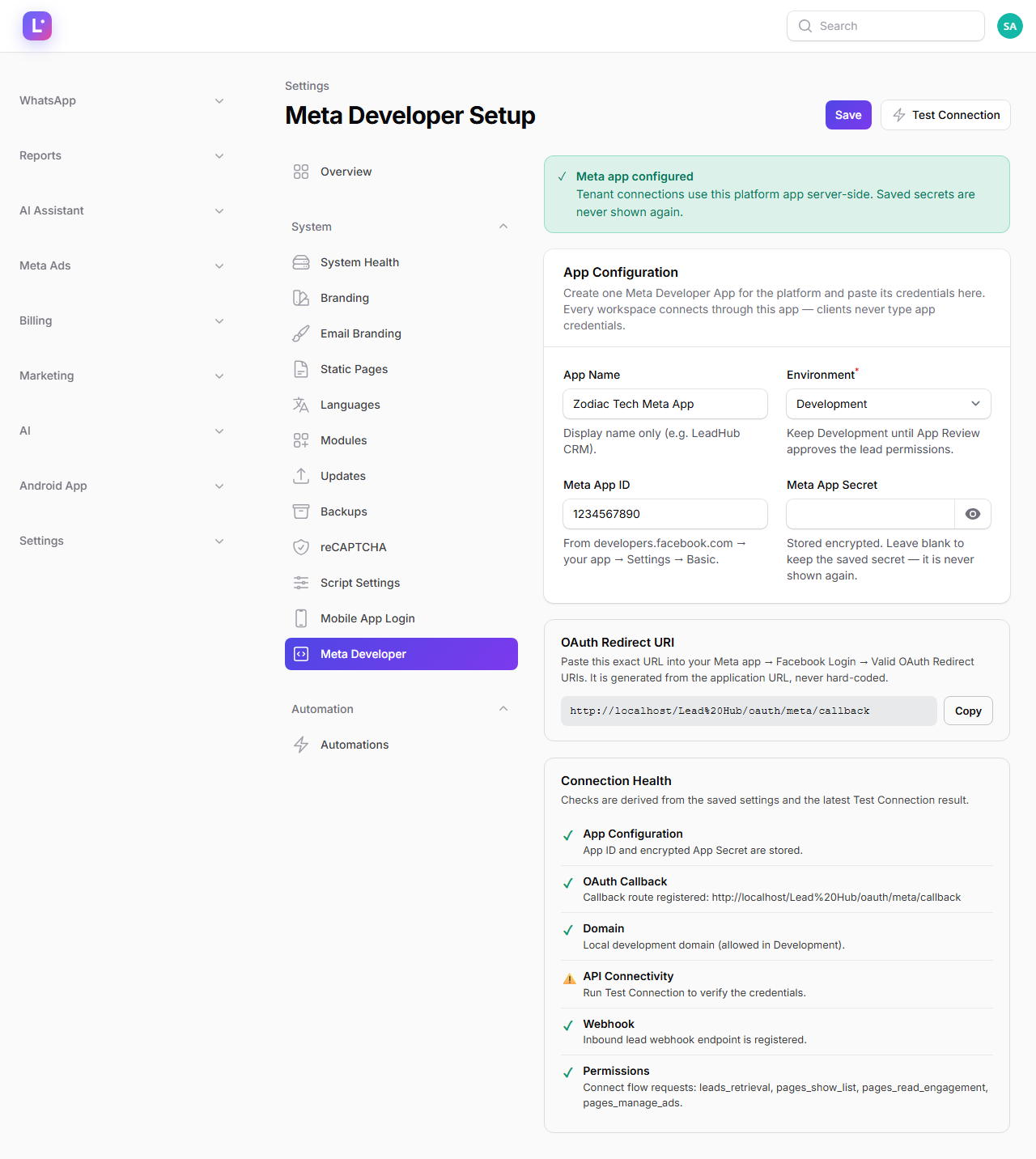
Task: Click the Updates upload icon
Action: pyautogui.click(x=301, y=476)
